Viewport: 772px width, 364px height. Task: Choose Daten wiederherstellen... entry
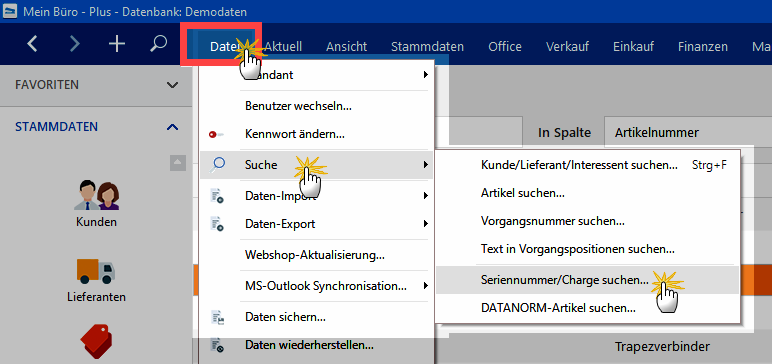[x=317, y=345]
